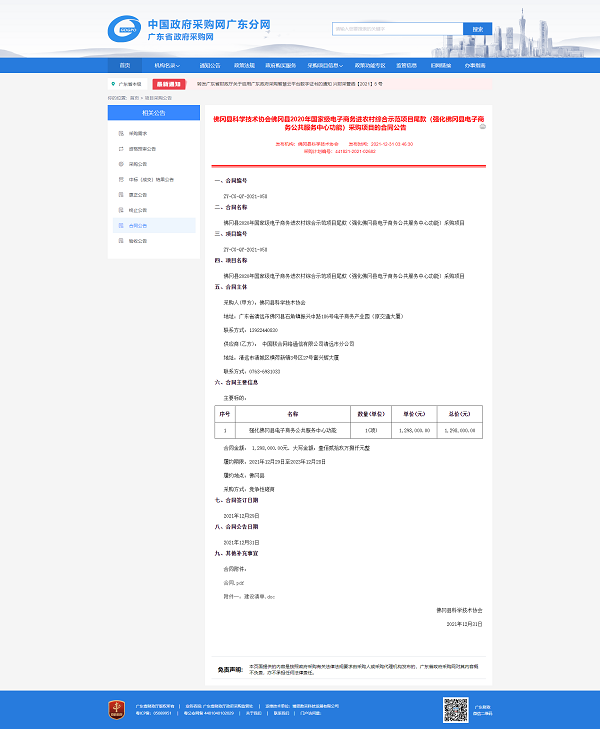Screen dimensions: 600x729
Task: Open the scrolling notice about 数字证书
Action: [290, 84]
